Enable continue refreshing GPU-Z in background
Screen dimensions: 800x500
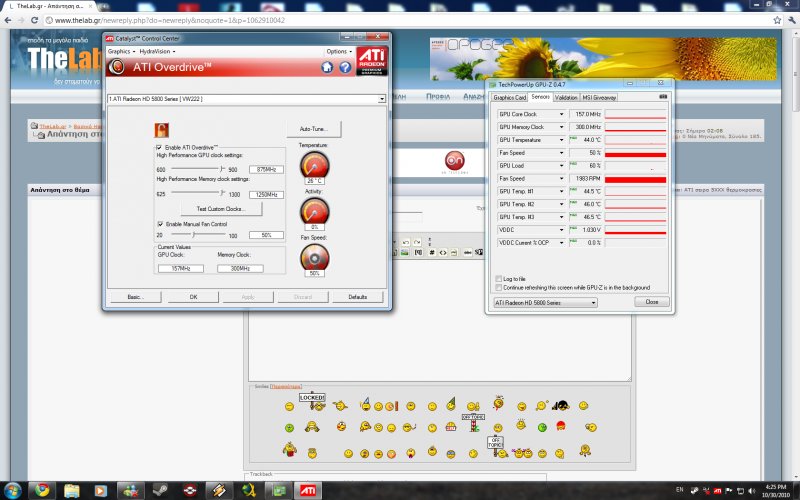click(x=498, y=288)
